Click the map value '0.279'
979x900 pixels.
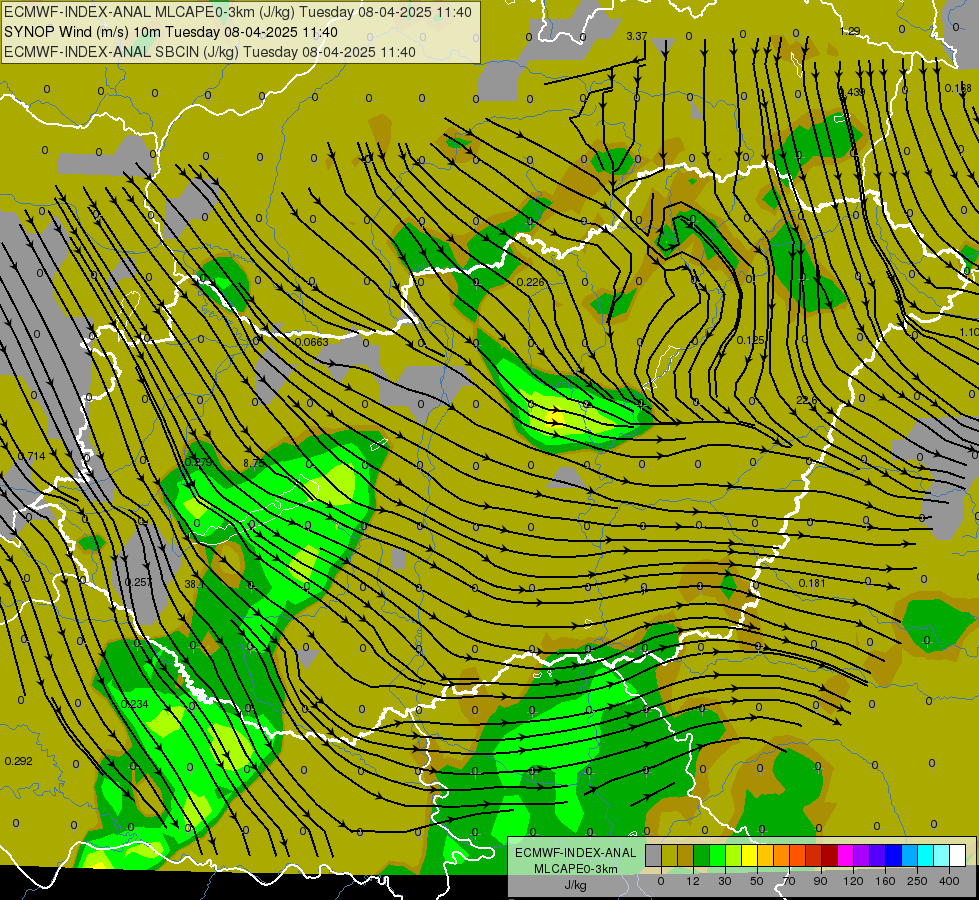pos(199,462)
